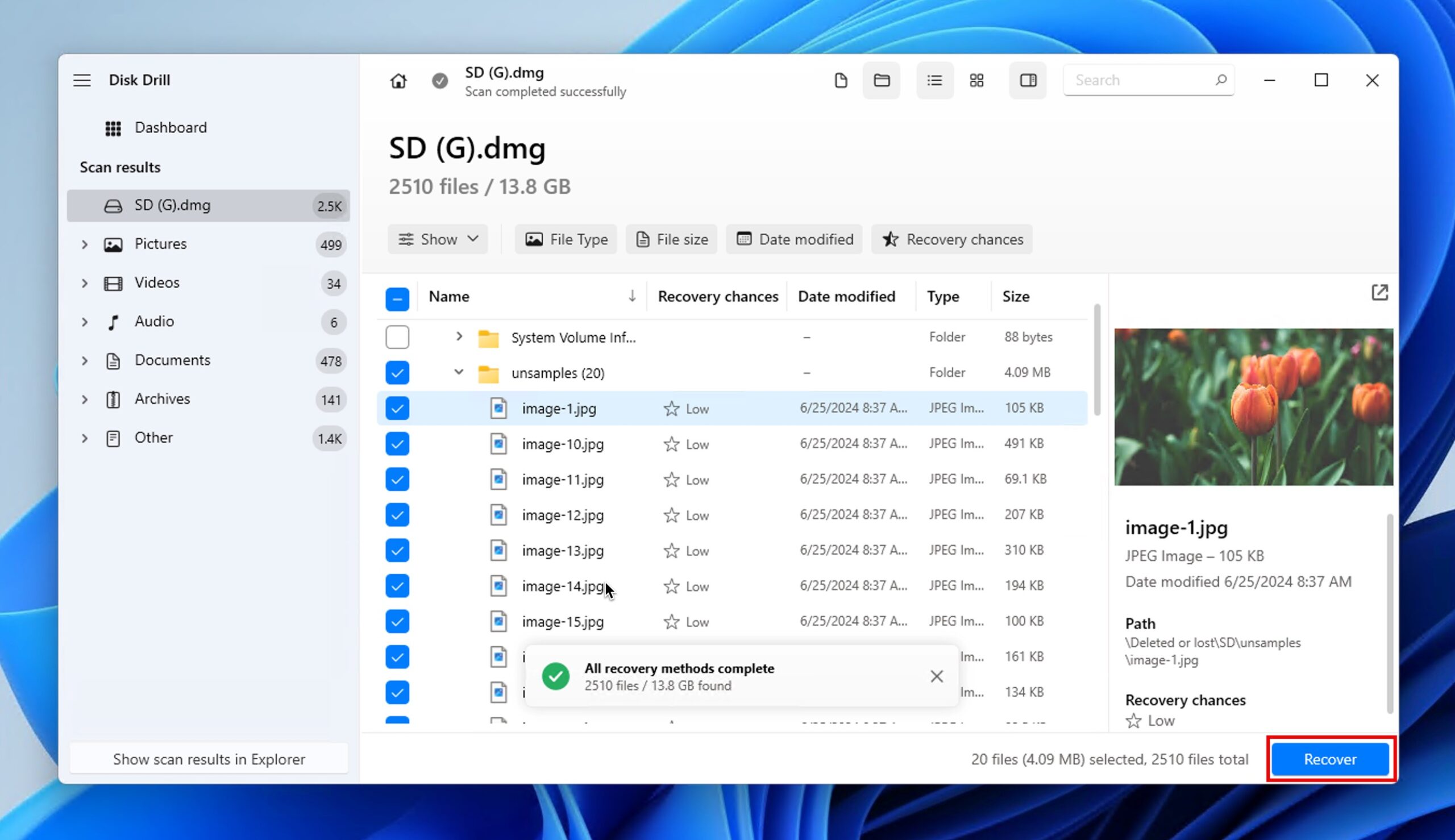Open image-1.jpg preview in new window
Viewport: 1455px width, 840px height.
point(1380,293)
